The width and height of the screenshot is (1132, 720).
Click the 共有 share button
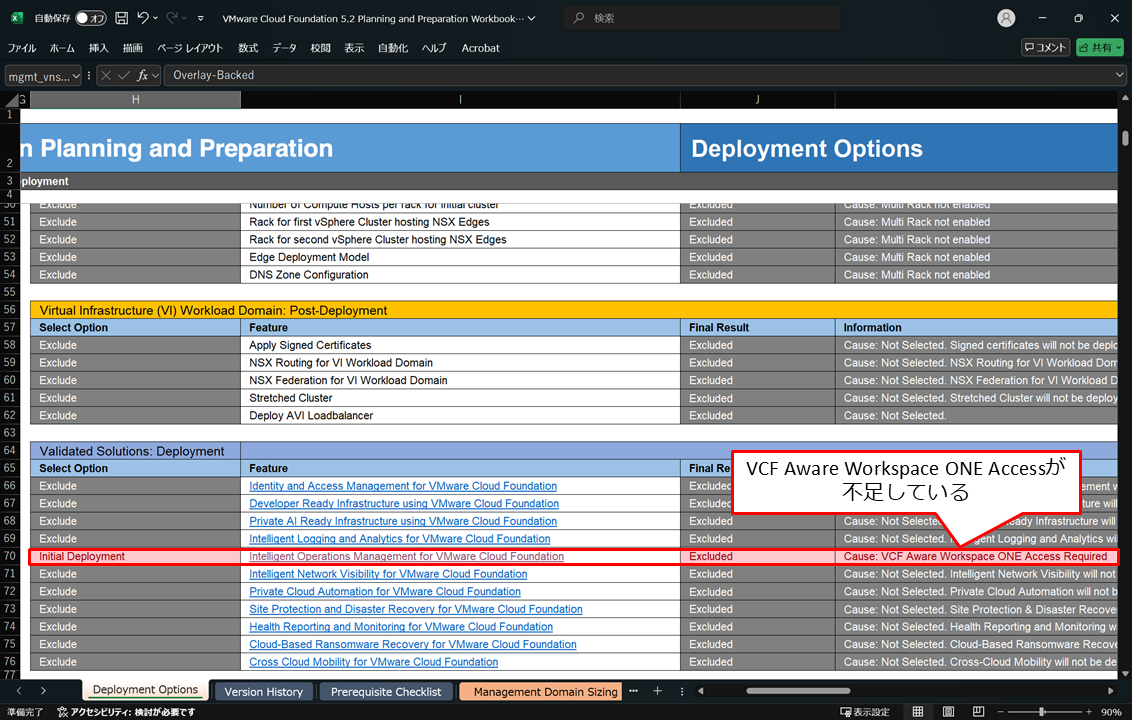point(1100,48)
